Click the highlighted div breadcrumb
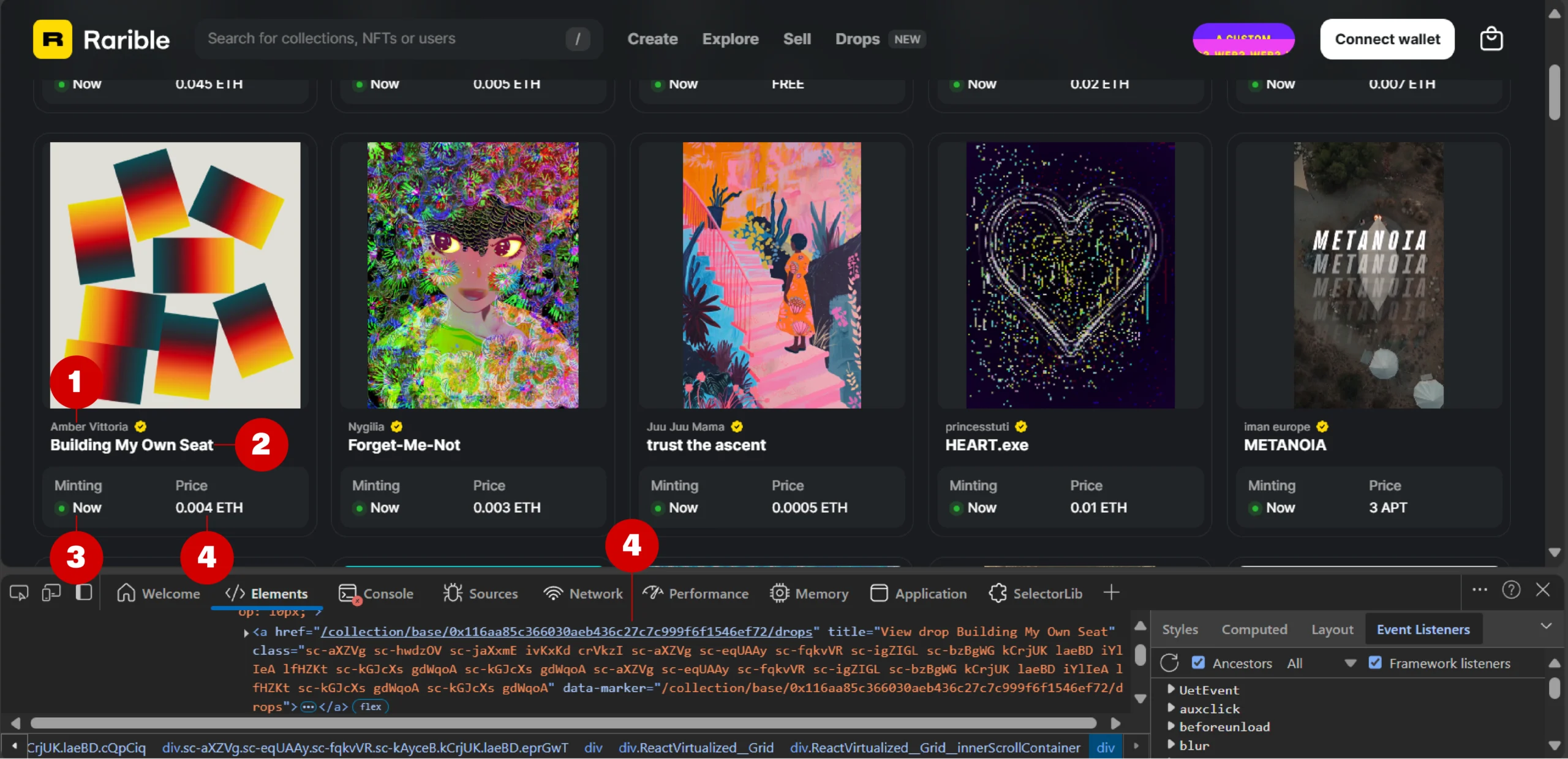 click(x=1106, y=747)
